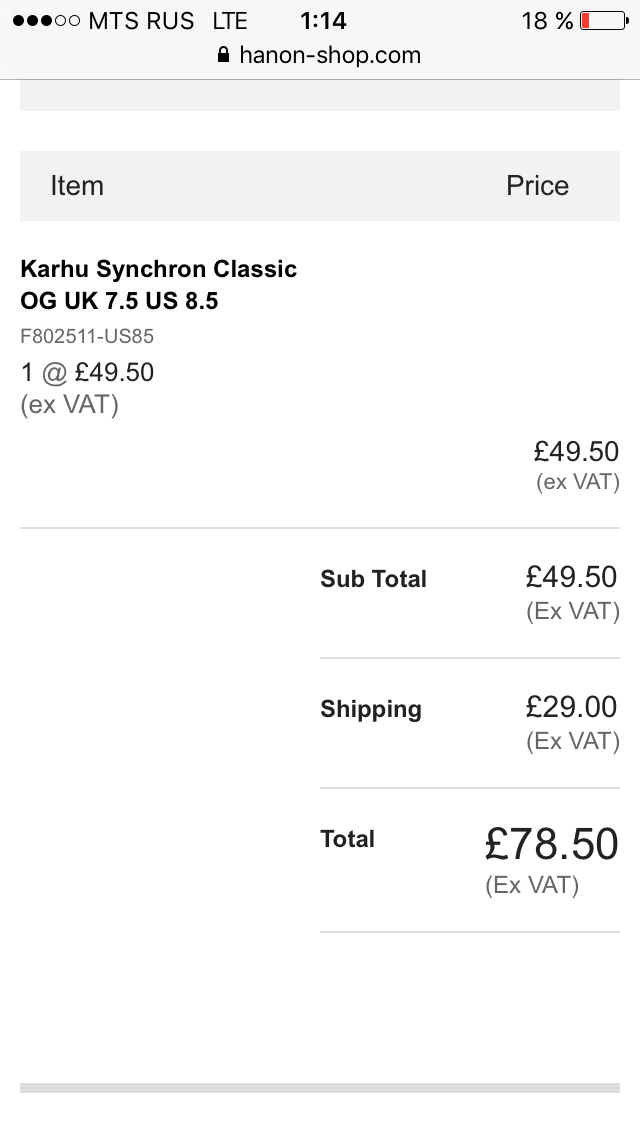The image size is (640, 1136).
Task: Tap the £29.00 shipping cost
Action: 572,708
